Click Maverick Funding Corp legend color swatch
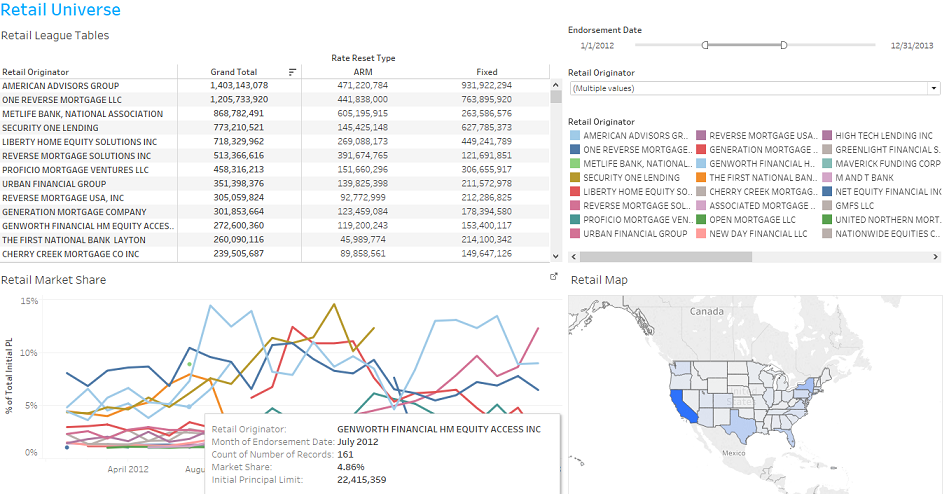949x494 pixels. pos(827,163)
